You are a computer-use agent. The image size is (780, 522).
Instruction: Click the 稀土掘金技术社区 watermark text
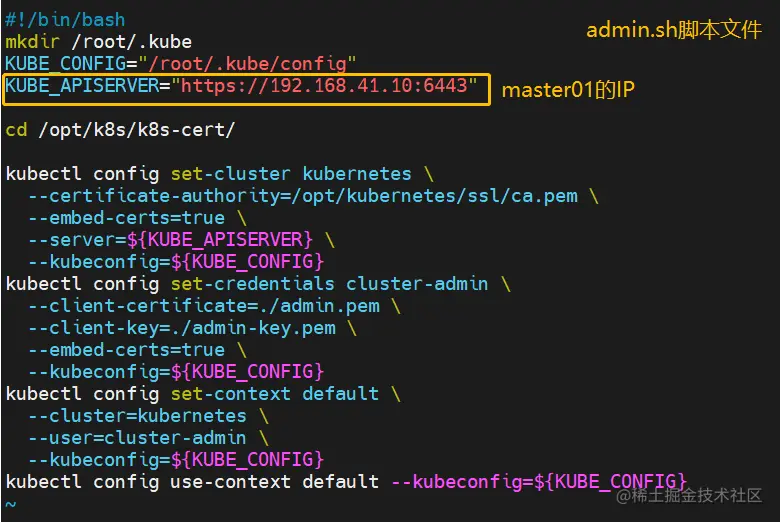pyautogui.click(x=689, y=495)
